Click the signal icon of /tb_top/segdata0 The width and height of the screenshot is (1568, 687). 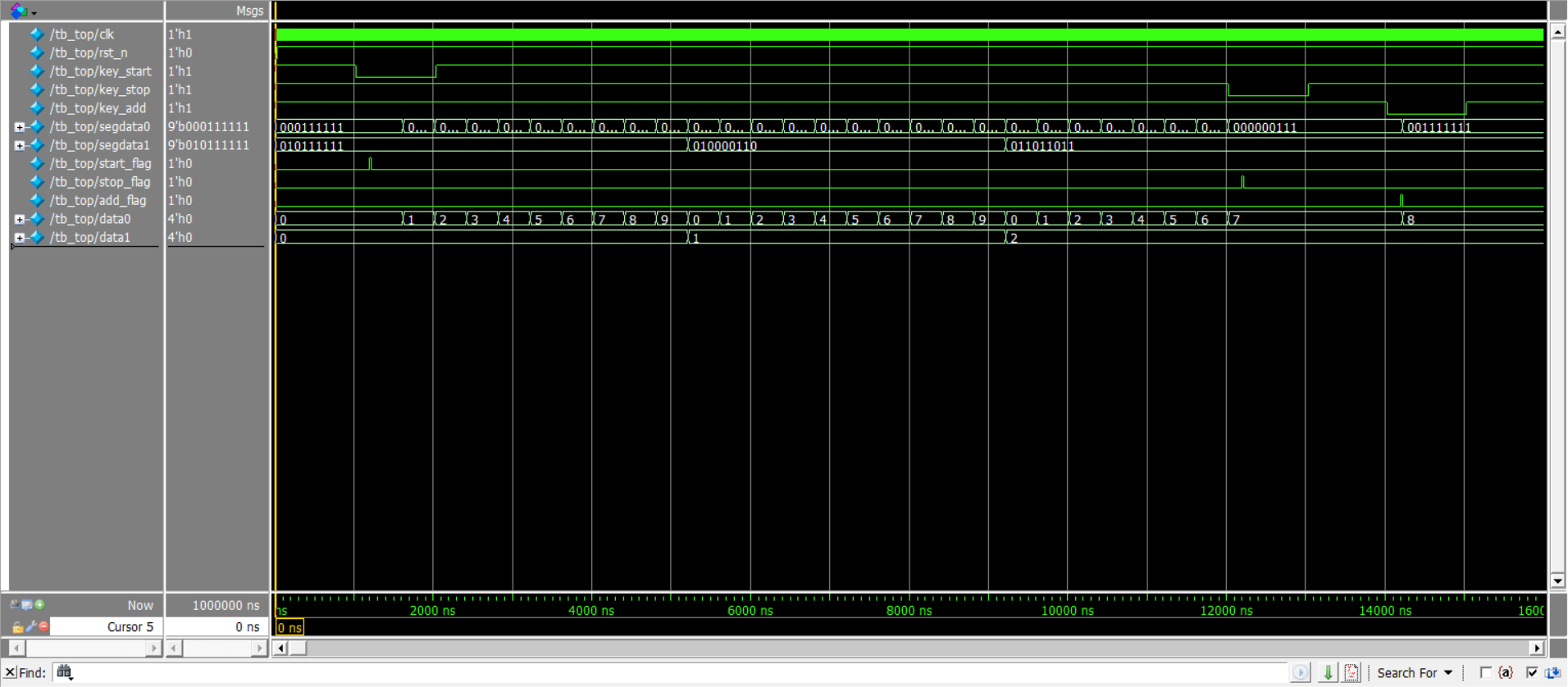pyautogui.click(x=37, y=127)
